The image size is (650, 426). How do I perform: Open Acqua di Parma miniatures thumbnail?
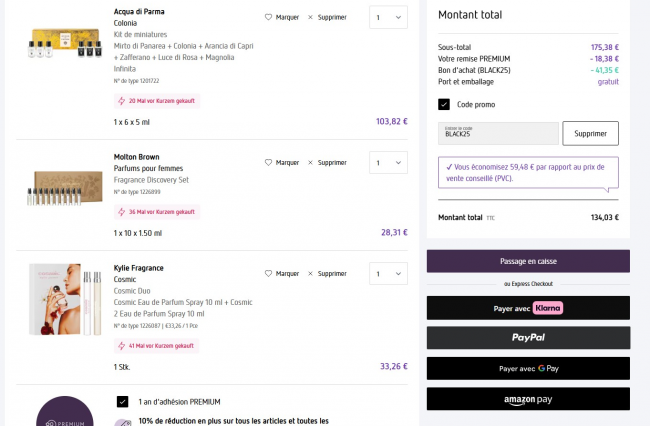point(63,43)
